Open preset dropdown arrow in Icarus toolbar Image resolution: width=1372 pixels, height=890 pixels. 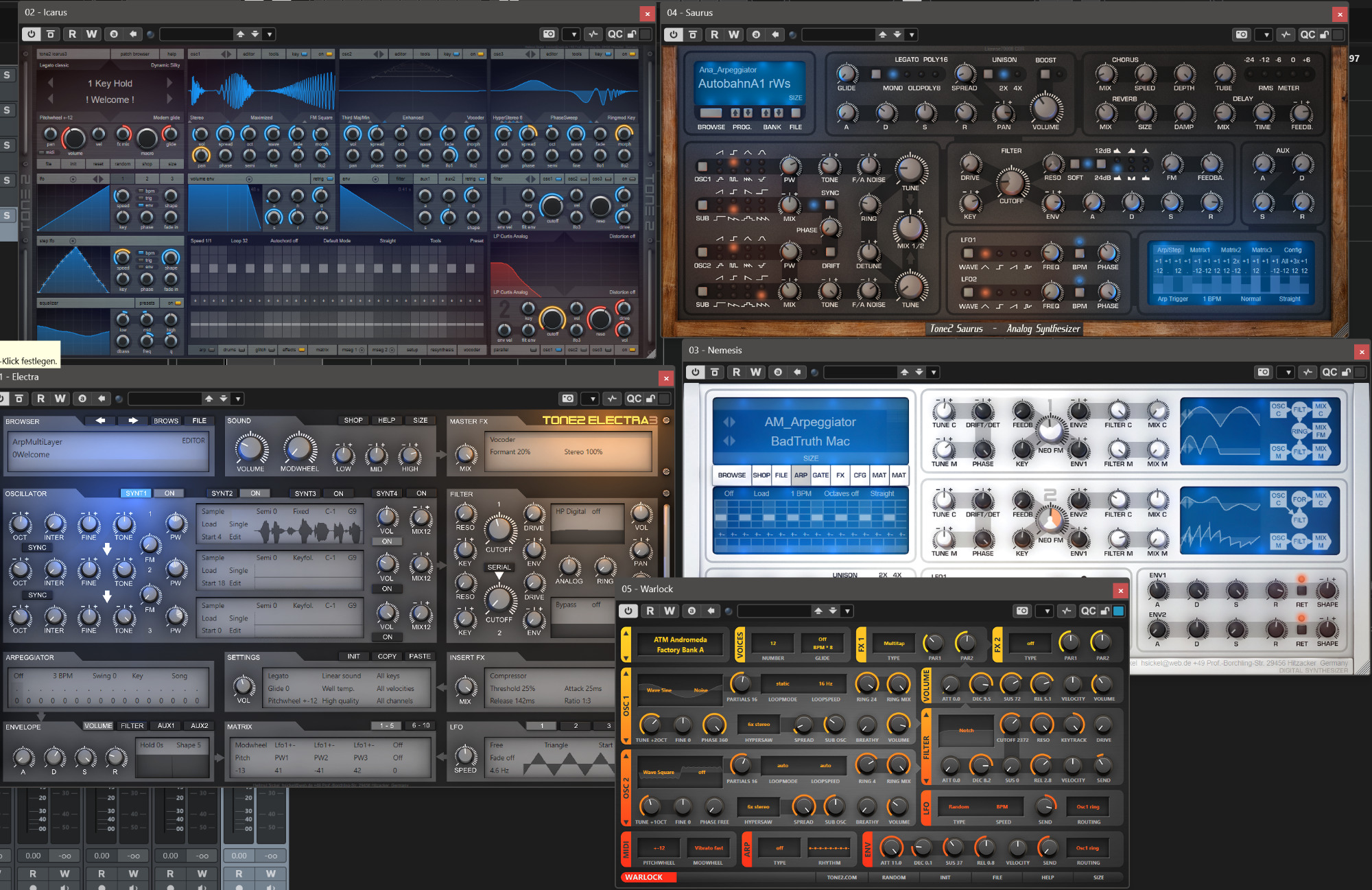click(270, 34)
